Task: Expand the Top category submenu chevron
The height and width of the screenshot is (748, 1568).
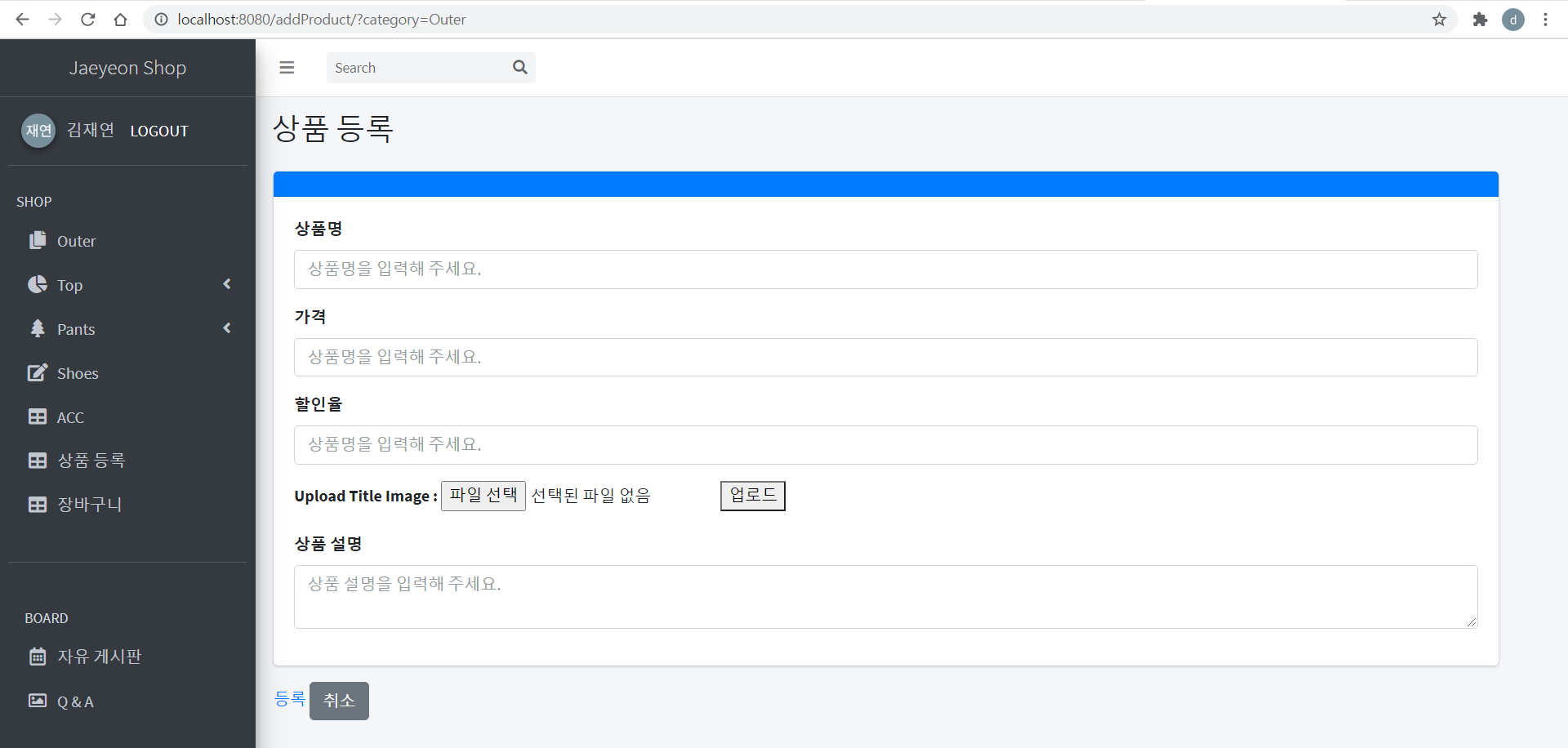Action: [x=227, y=283]
